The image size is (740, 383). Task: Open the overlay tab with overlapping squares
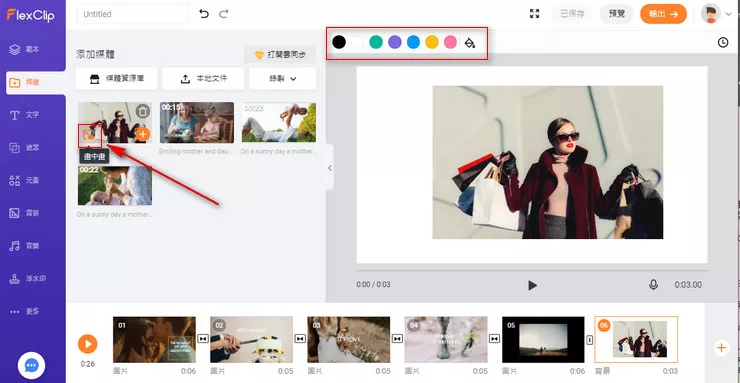point(33,148)
